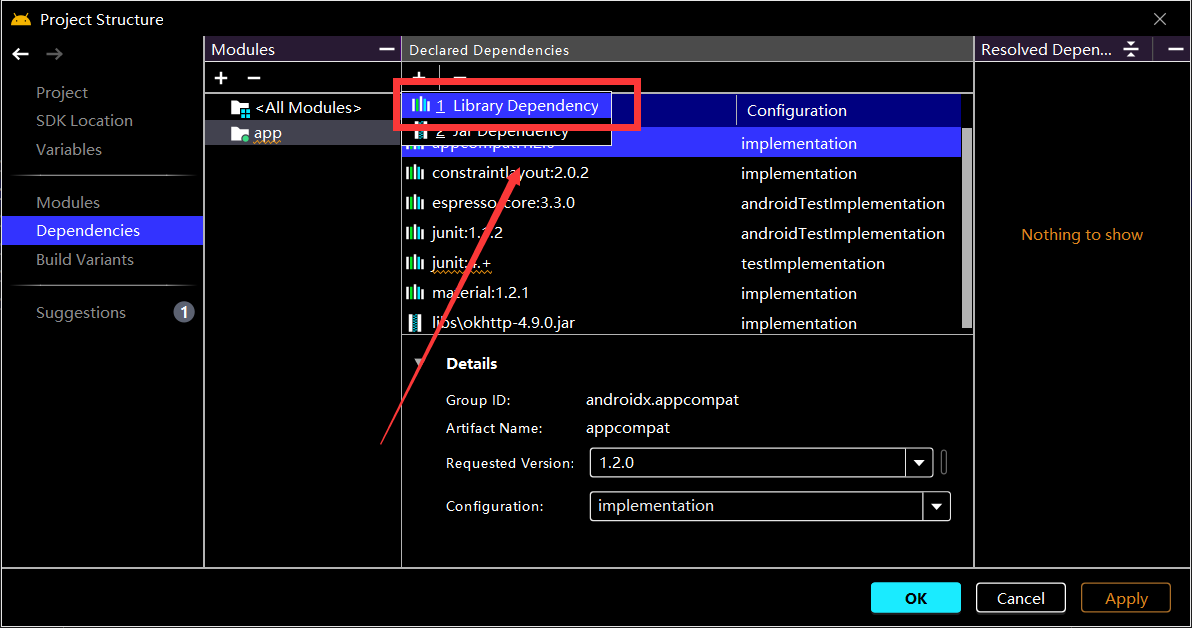The height and width of the screenshot is (628, 1192).
Task: Select junit:4.+ dependency row
Action: (681, 263)
